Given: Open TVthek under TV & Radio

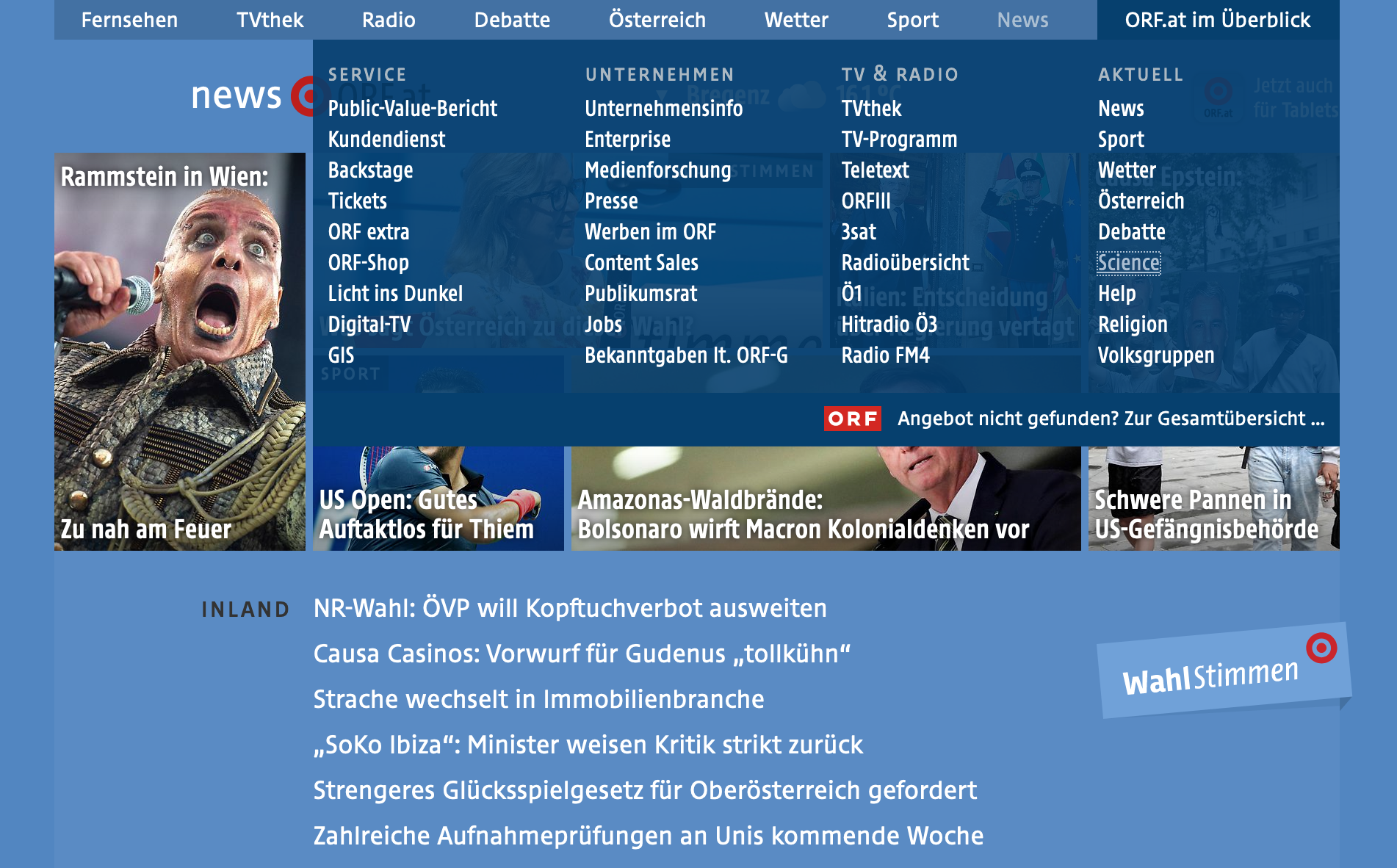Looking at the screenshot, I should (871, 109).
